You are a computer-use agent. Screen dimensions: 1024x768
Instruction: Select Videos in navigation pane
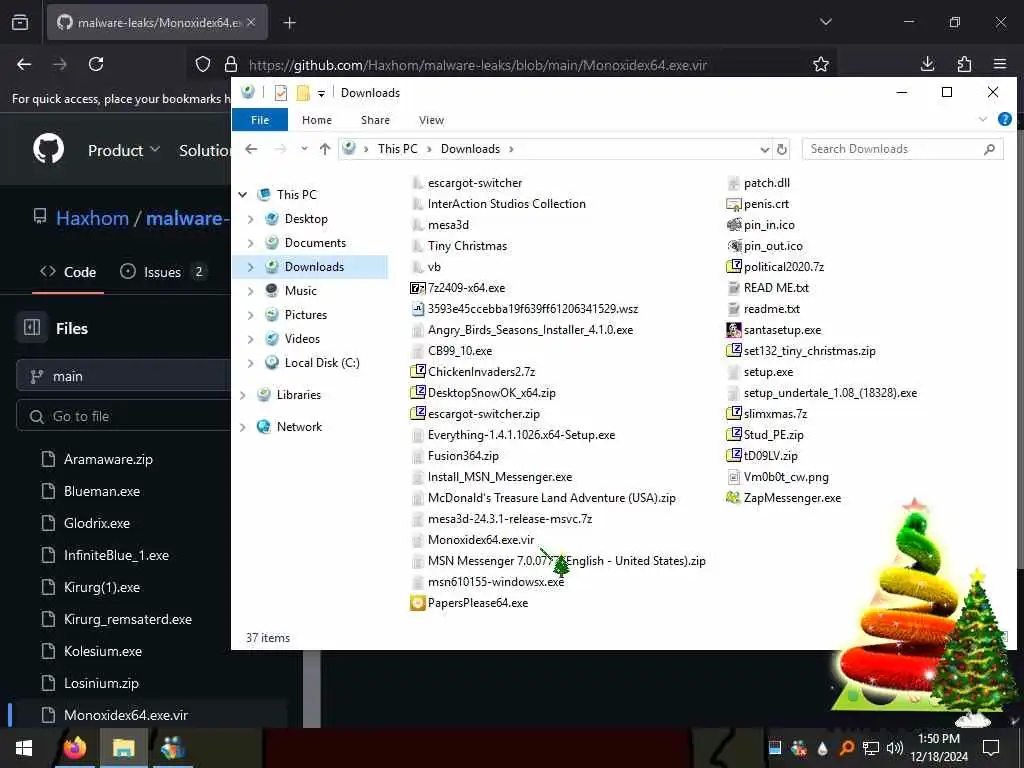coord(302,339)
